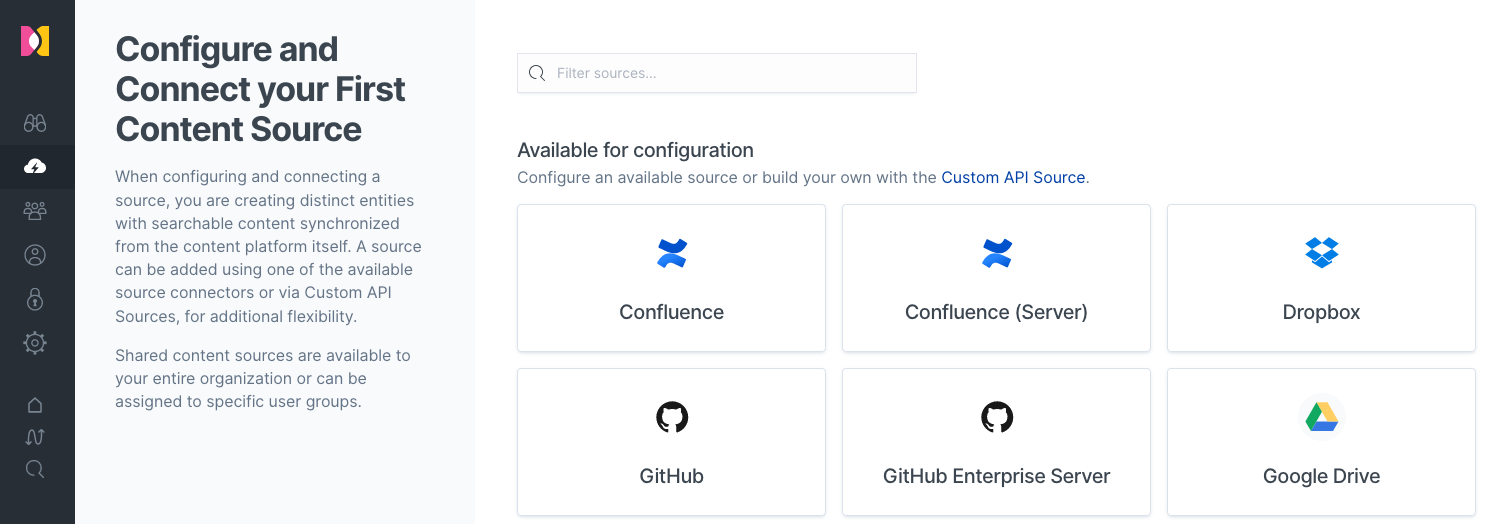Click the Dropbox logo icon
The width and height of the screenshot is (1501, 524).
[1321, 252]
